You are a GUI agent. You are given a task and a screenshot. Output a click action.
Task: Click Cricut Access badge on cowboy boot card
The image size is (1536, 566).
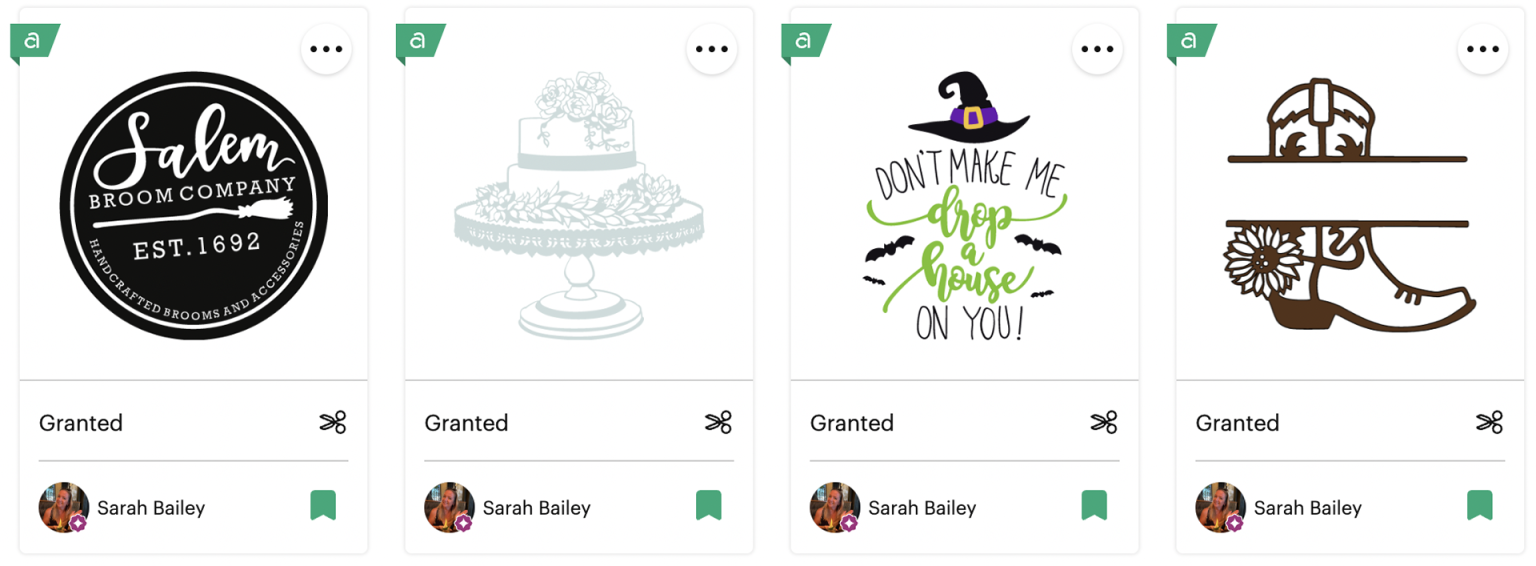tap(1191, 42)
